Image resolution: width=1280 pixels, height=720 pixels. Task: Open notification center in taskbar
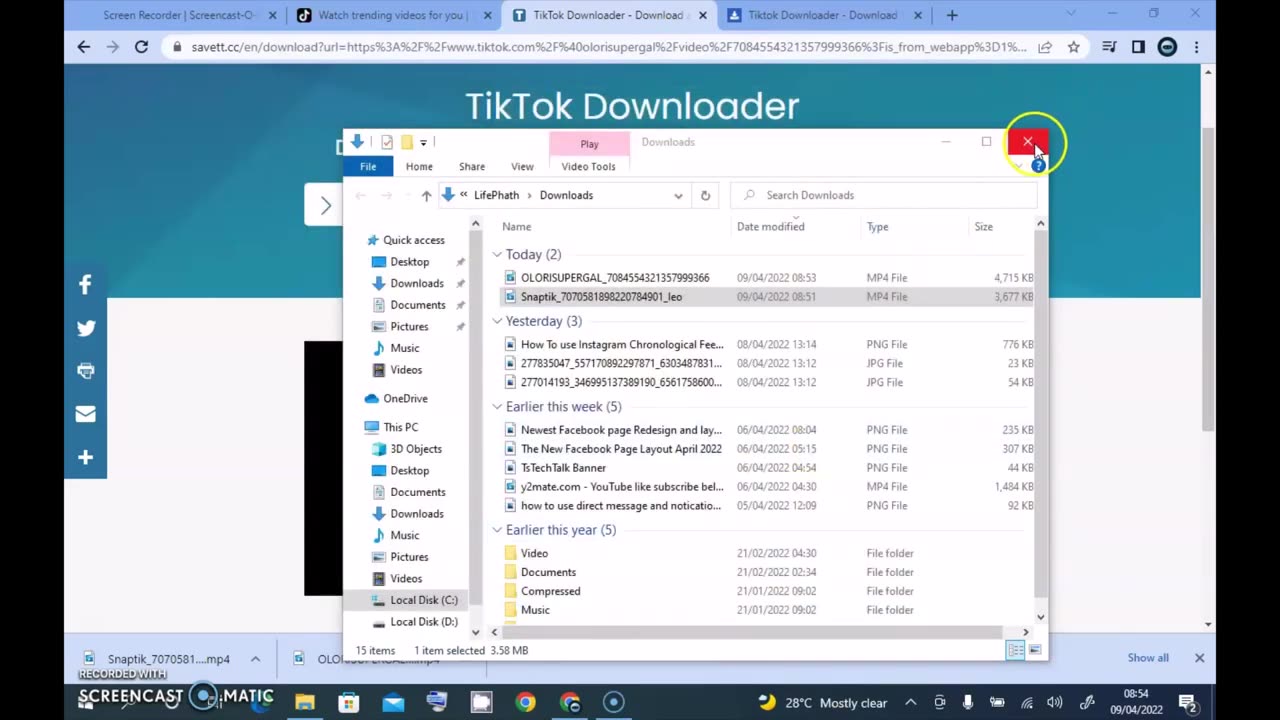click(1188, 702)
